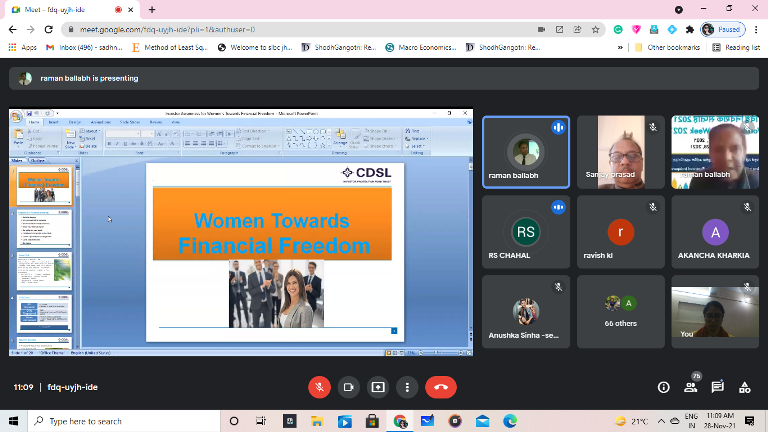Click the shared CDSL presentation slide
Image resolution: width=768 pixels, height=432 pixels.
tap(275, 252)
